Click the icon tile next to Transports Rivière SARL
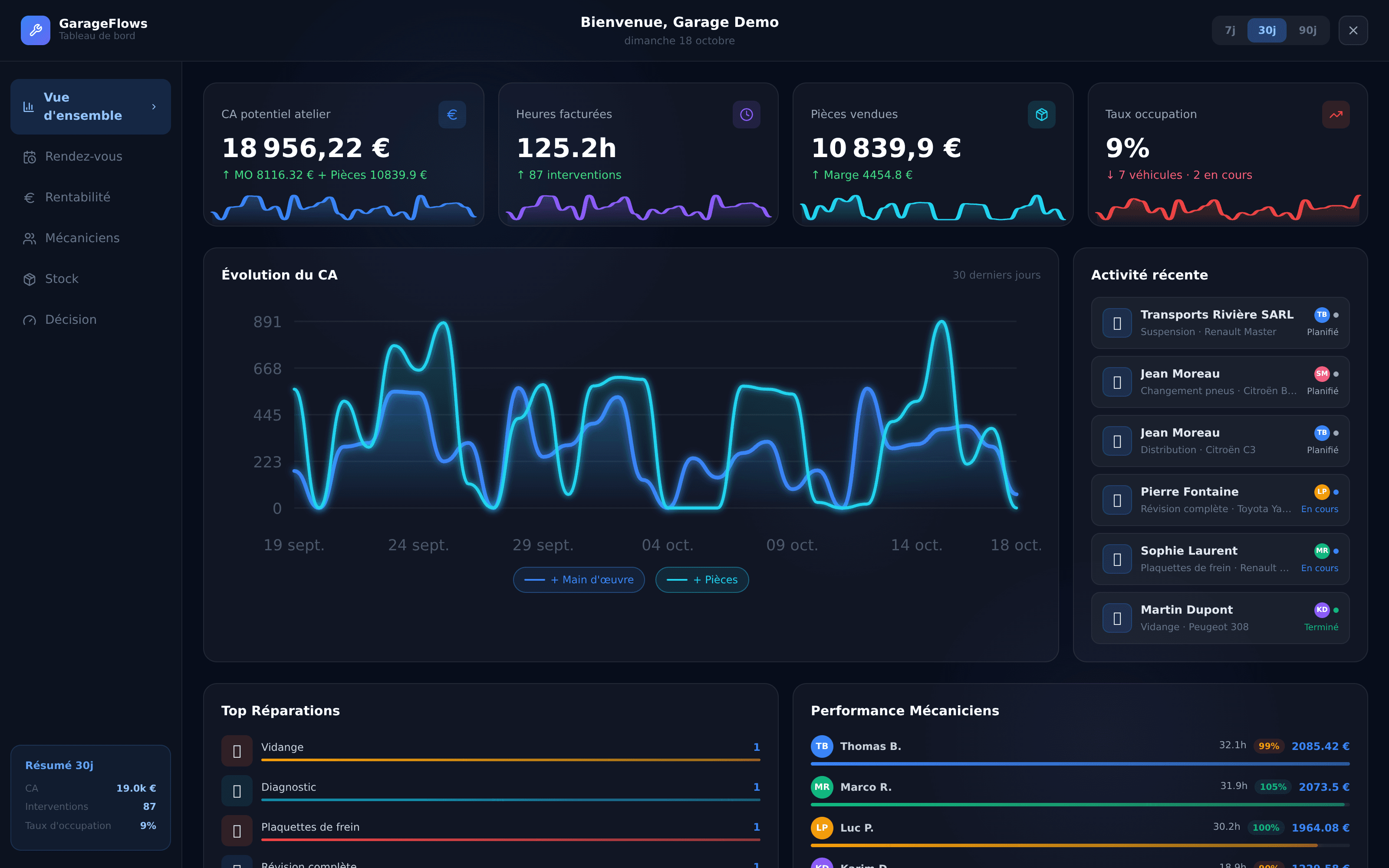 click(1117, 323)
